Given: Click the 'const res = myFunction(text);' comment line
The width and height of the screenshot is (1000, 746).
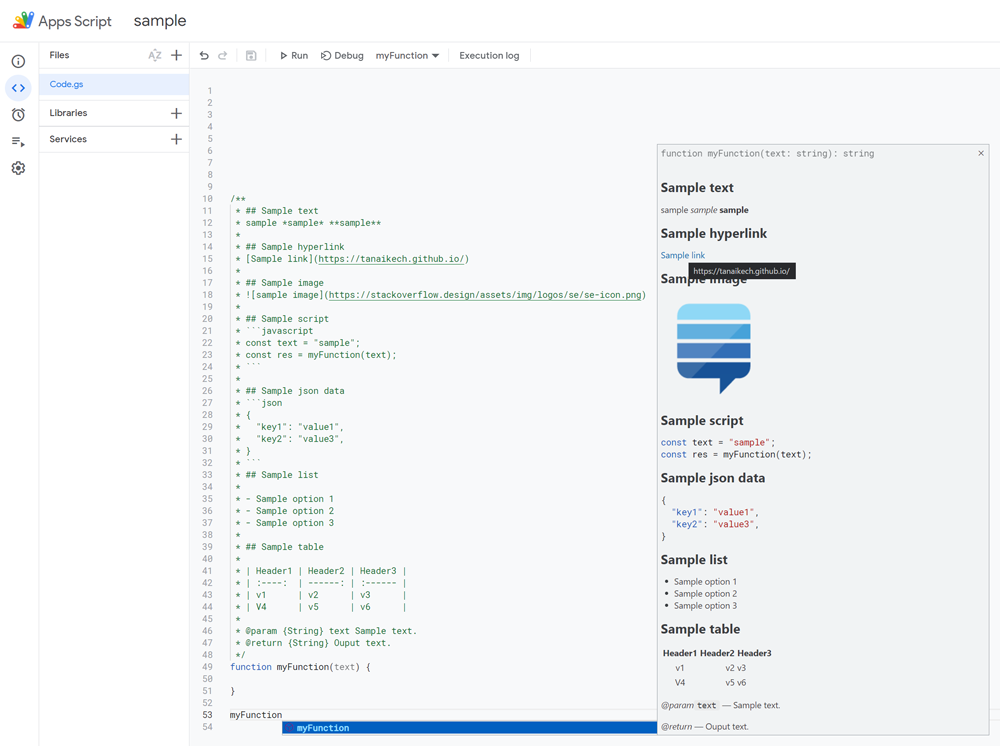Looking at the screenshot, I should click(x=316, y=355).
